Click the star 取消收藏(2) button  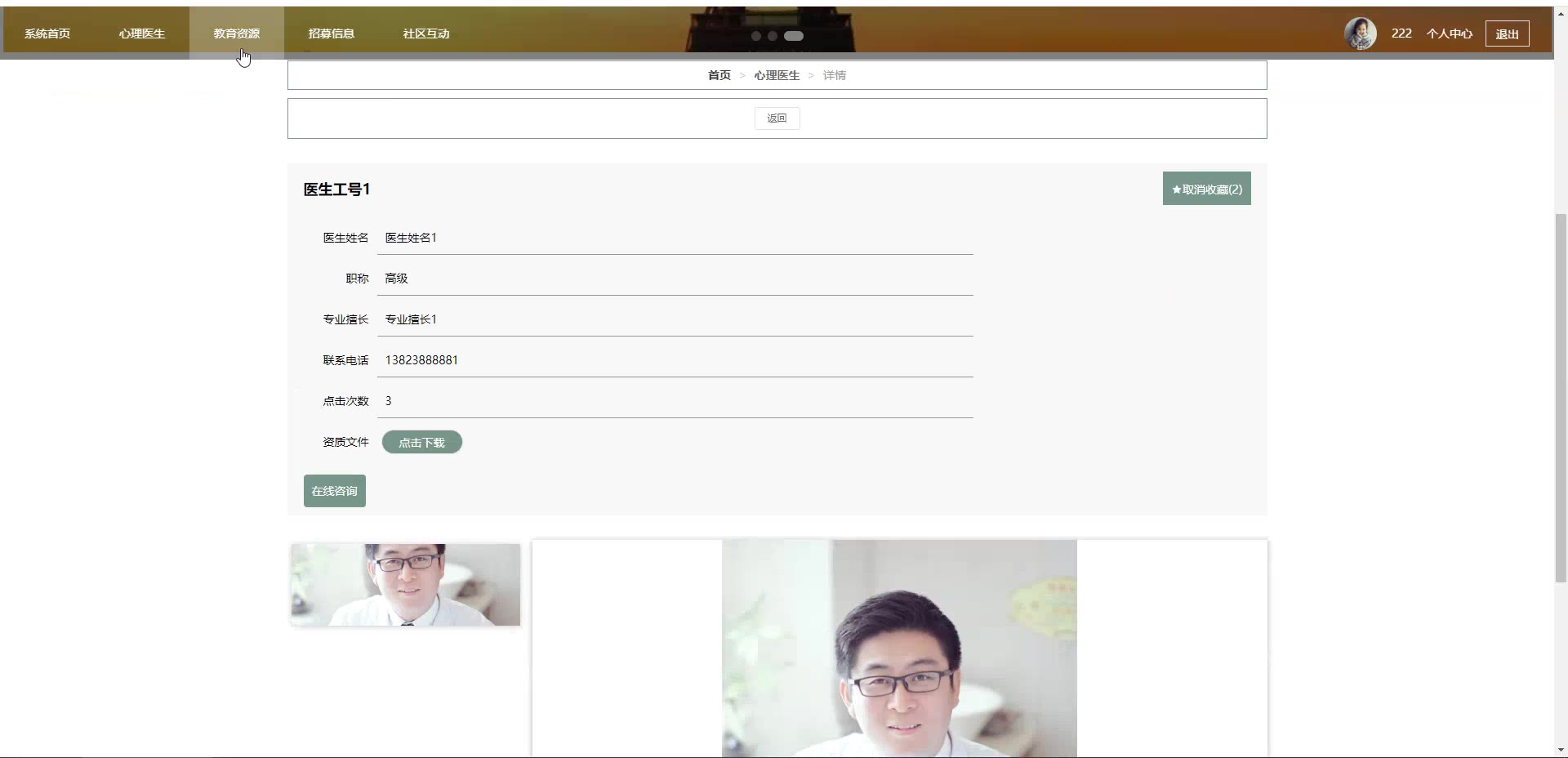pyautogui.click(x=1206, y=189)
